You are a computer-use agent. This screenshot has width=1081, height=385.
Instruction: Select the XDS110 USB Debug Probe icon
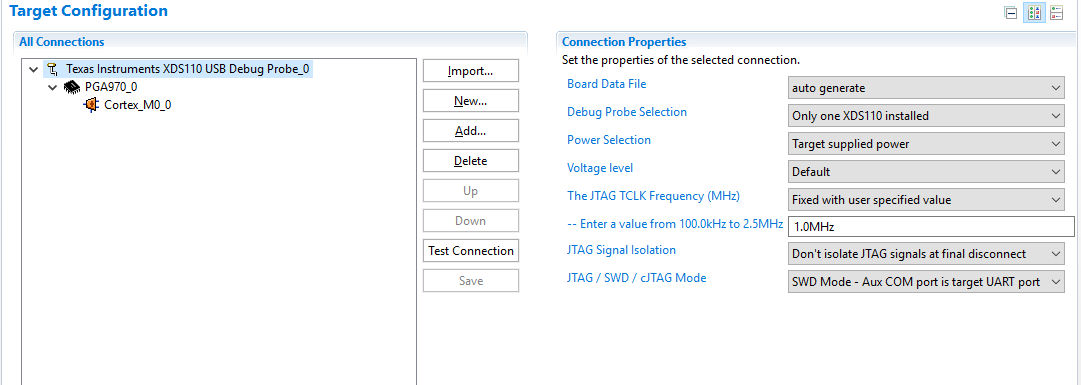click(x=53, y=69)
